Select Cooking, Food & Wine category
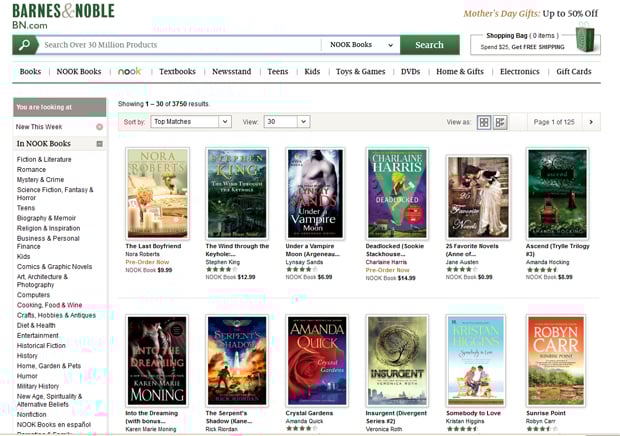The height and width of the screenshot is (436, 620). (49, 305)
